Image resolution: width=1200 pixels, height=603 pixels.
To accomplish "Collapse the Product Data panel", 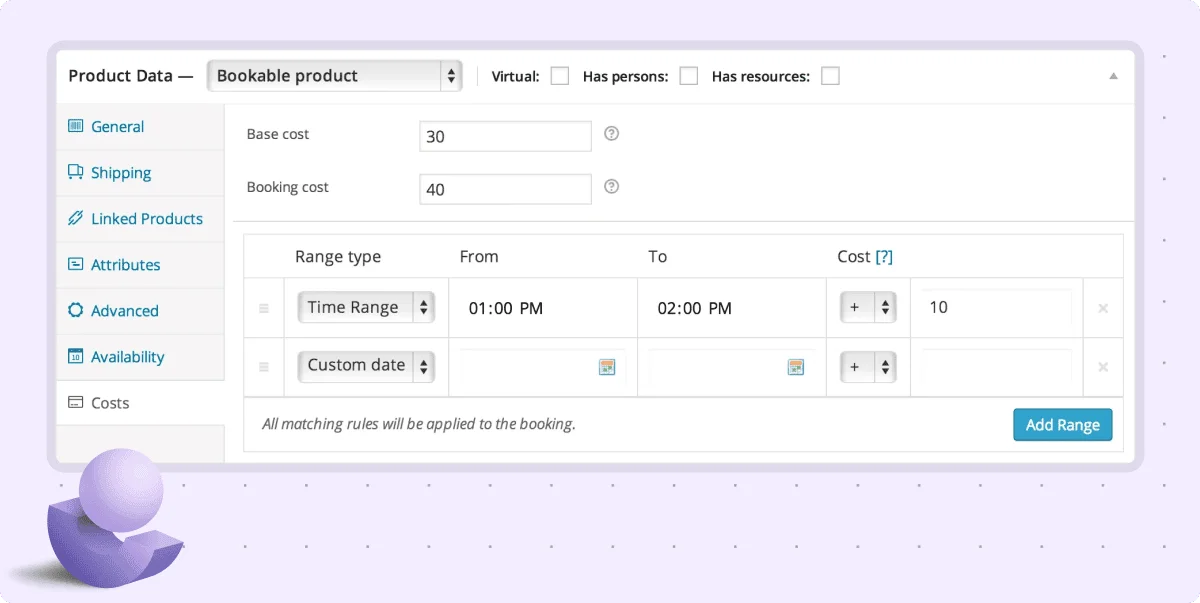I will 1114,76.
